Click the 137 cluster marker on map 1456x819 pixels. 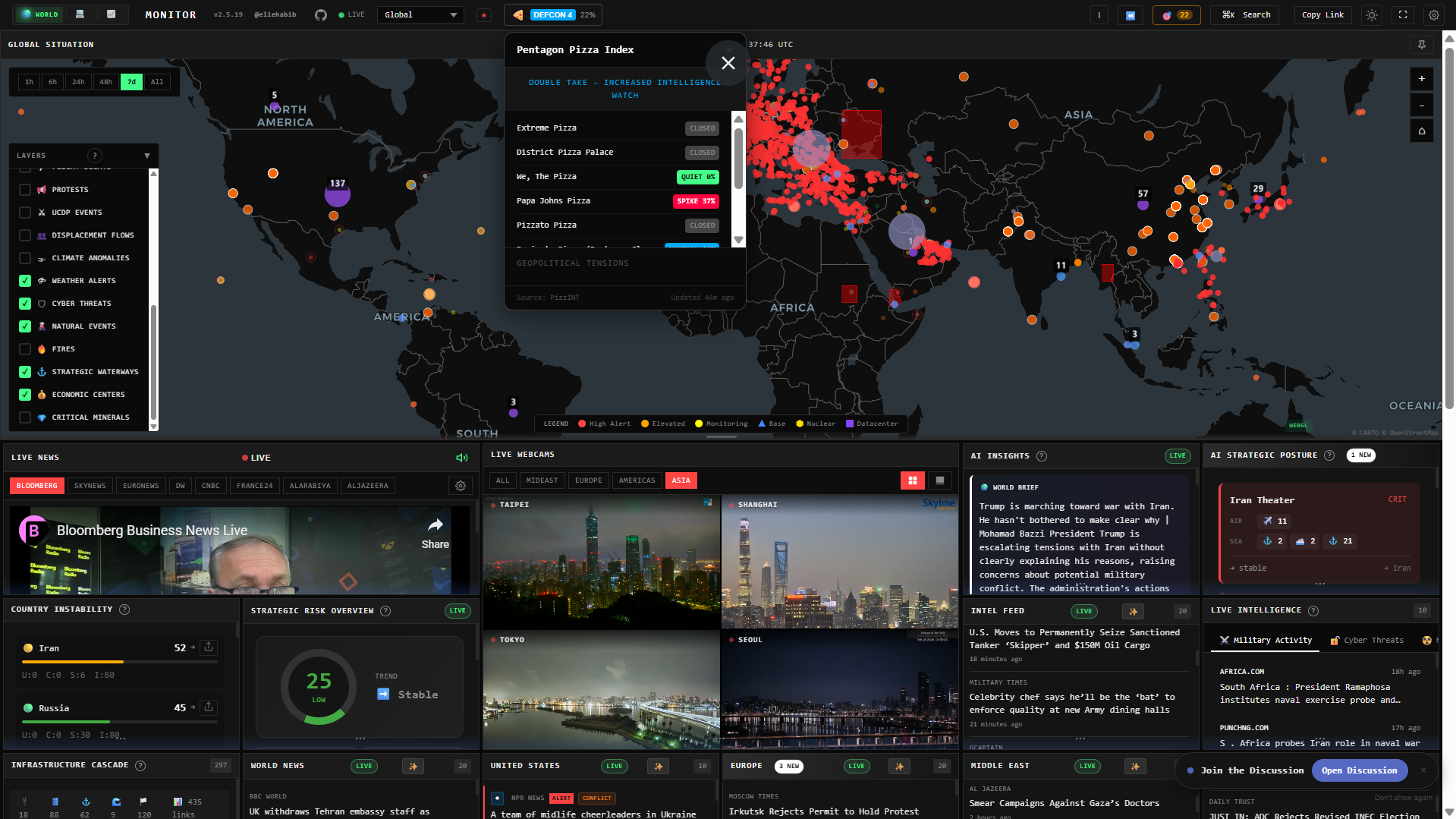tap(338, 194)
